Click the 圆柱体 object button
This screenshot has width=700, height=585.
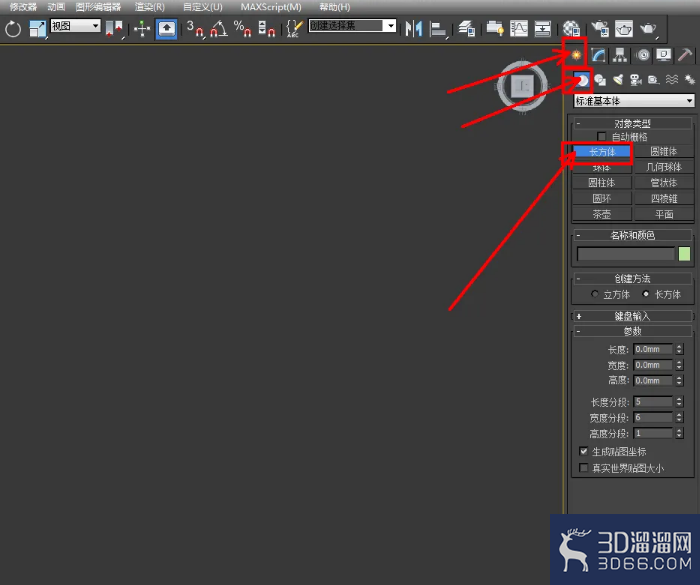pos(602,183)
